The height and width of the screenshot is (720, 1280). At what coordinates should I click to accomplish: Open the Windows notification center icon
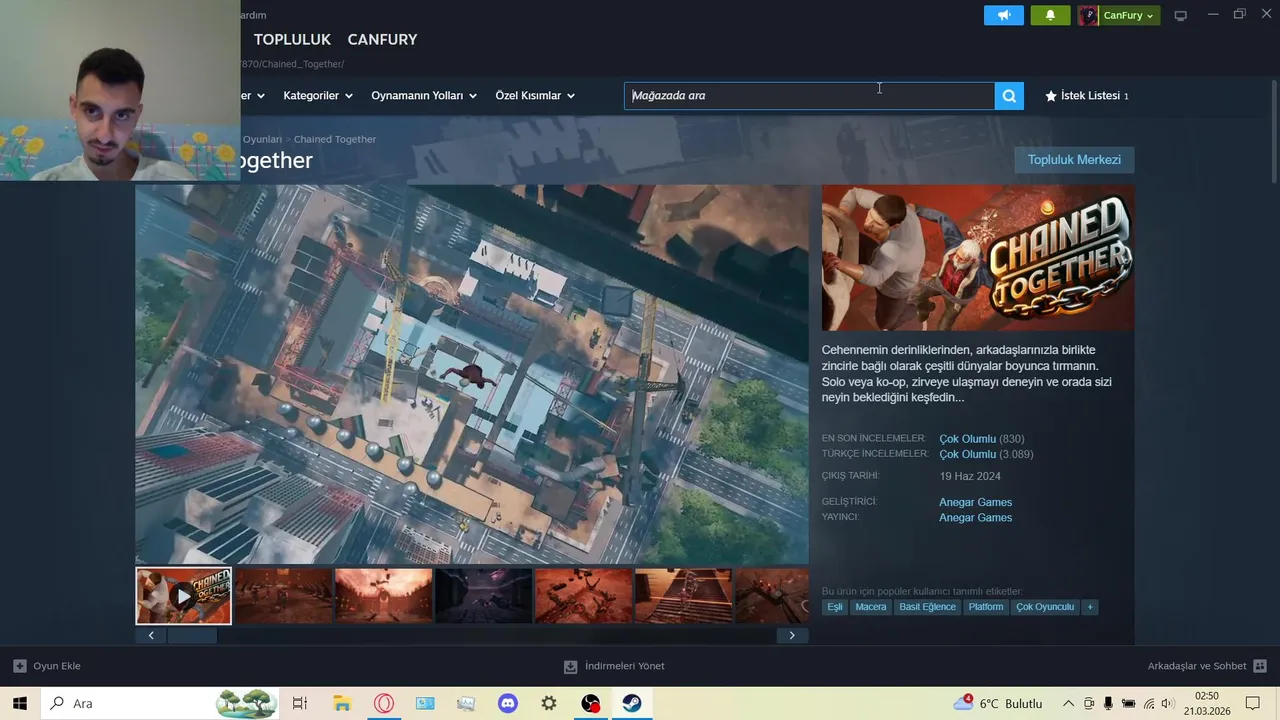(1253, 703)
